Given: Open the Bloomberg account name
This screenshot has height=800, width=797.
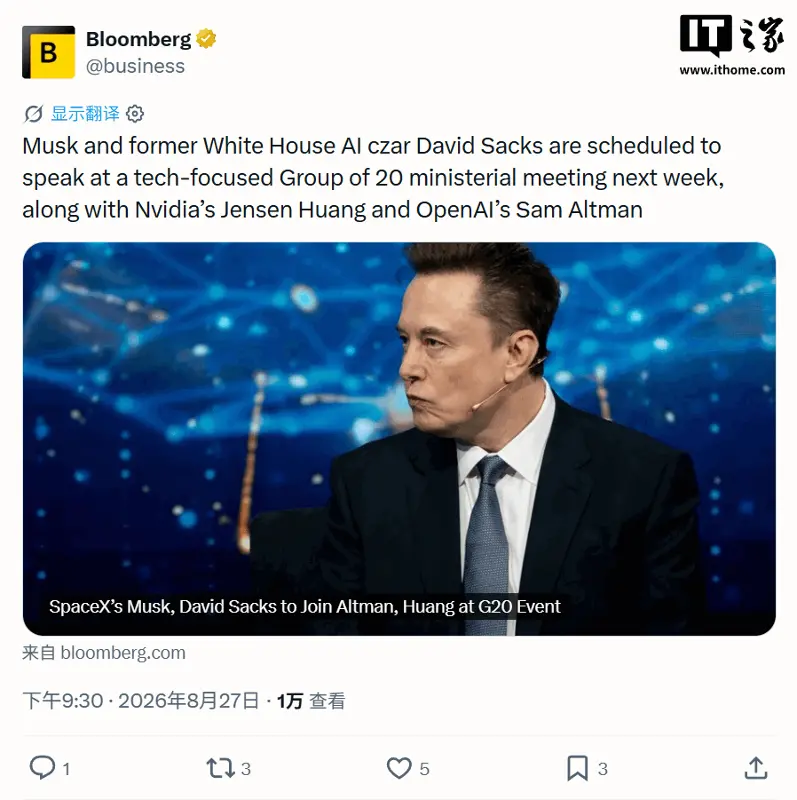Looking at the screenshot, I should pos(138,39).
